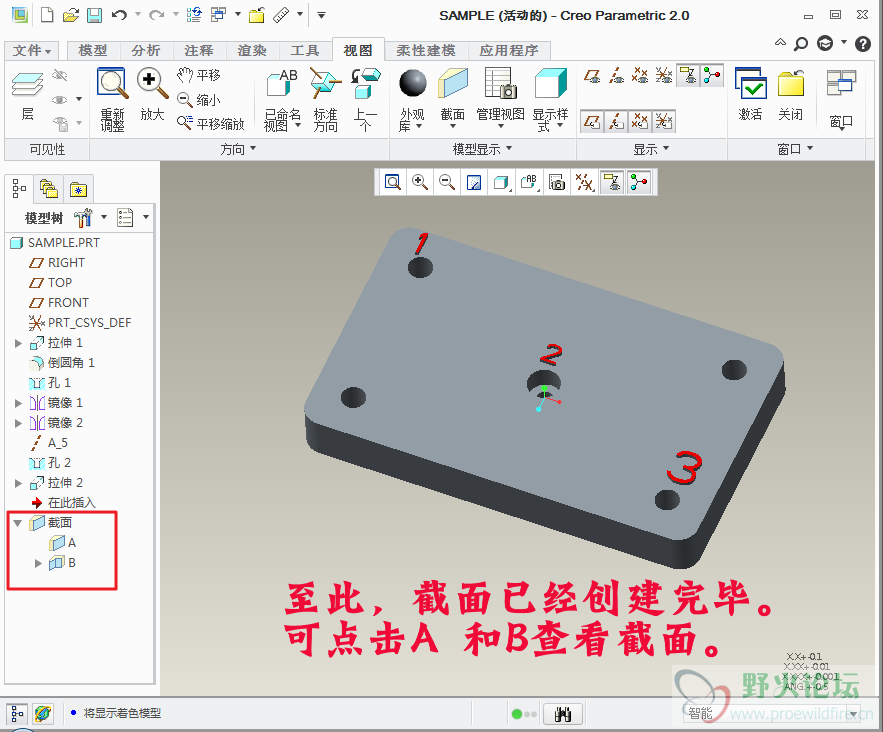Toggle spin center in ribbon 显示 group

coord(712,75)
